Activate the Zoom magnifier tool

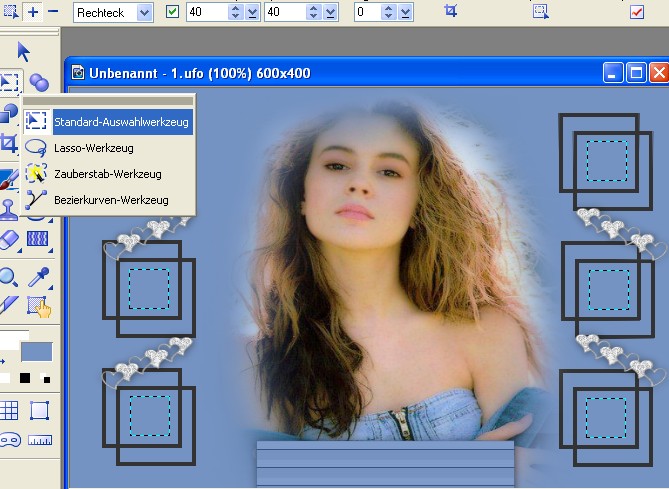(x=9, y=277)
